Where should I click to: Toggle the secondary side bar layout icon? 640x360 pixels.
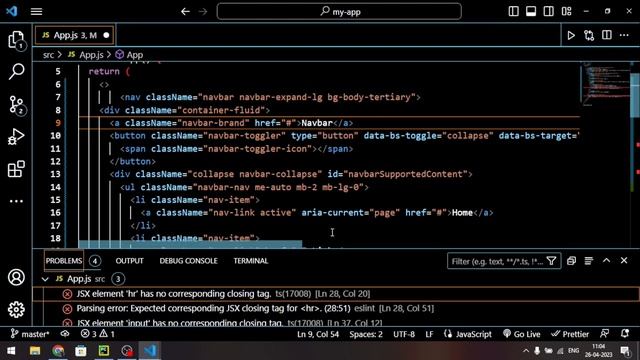(x=549, y=11)
